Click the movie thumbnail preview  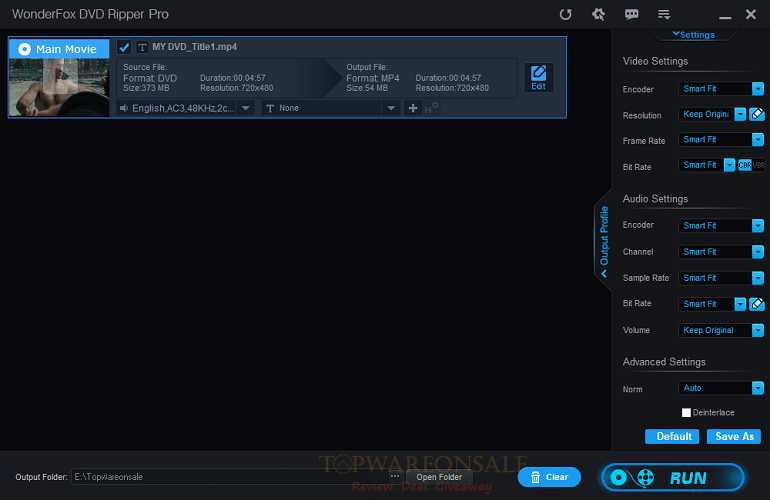click(x=59, y=87)
